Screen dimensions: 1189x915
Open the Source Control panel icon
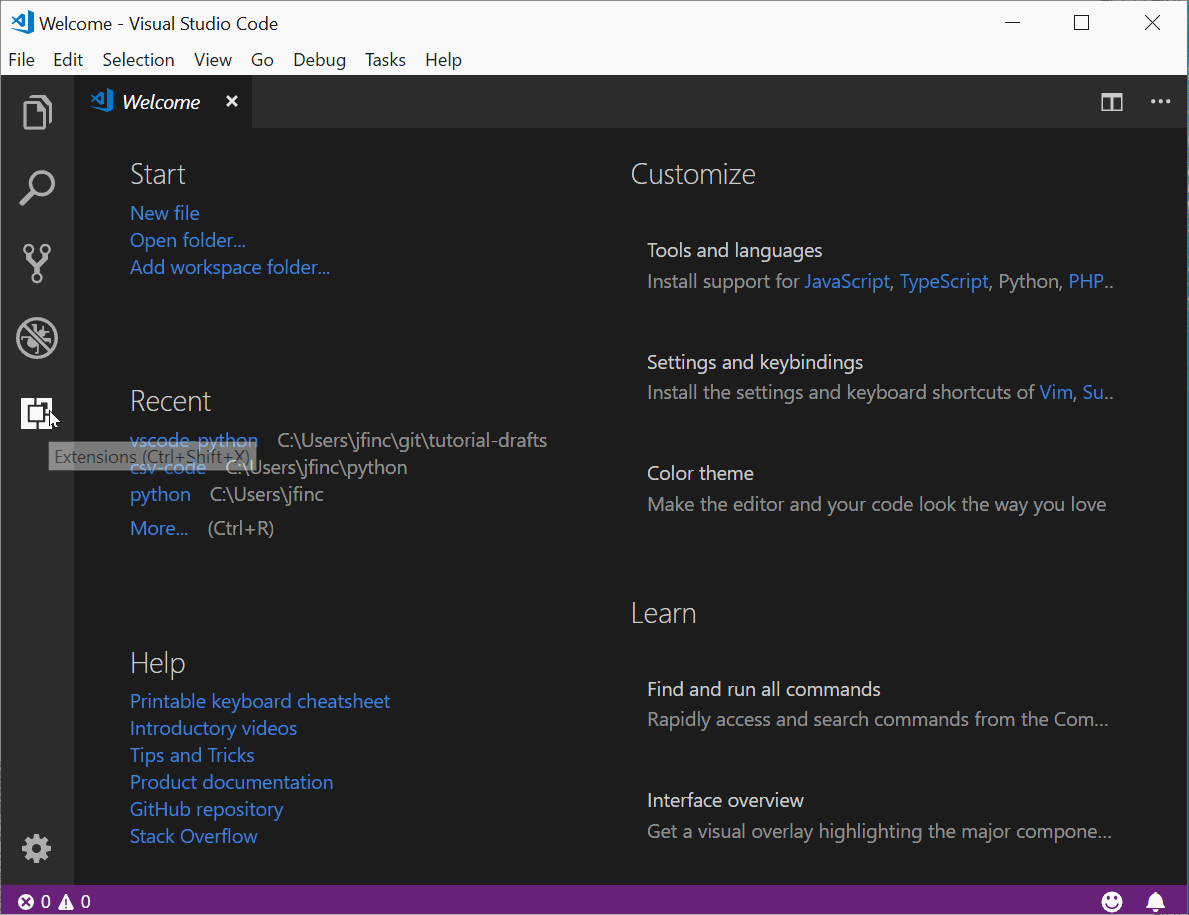click(37, 262)
